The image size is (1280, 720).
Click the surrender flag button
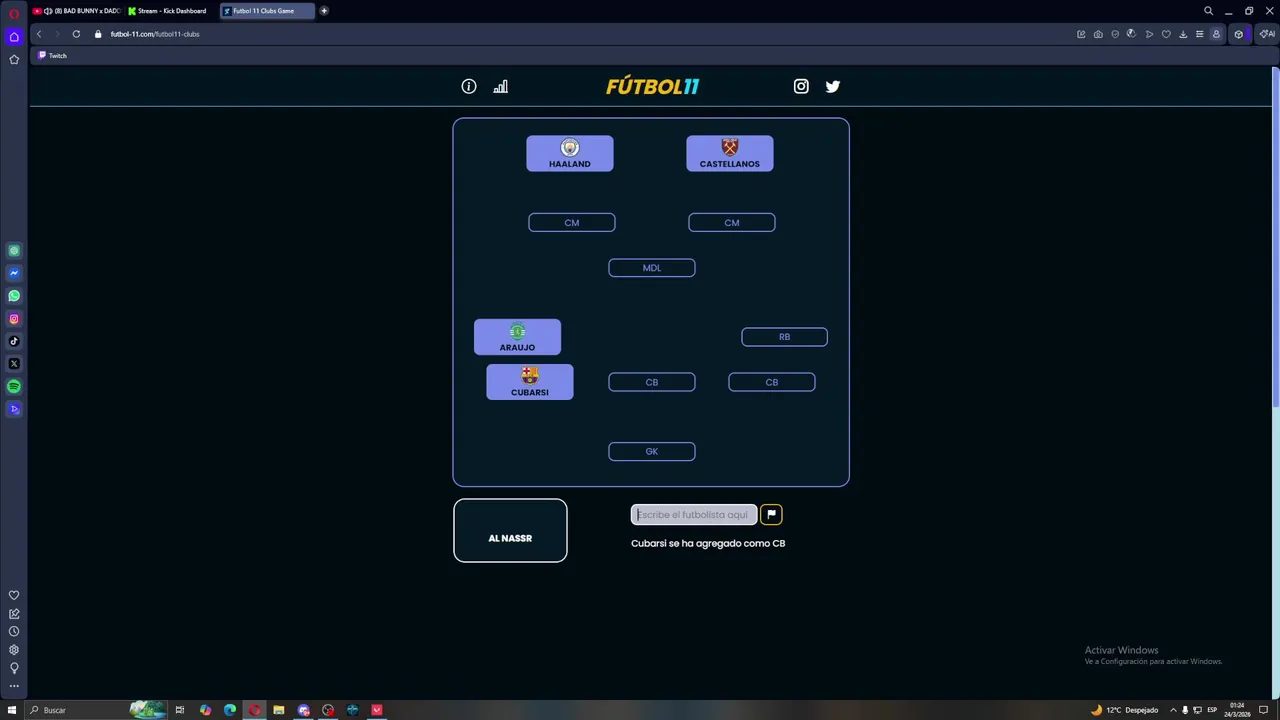[x=771, y=514]
